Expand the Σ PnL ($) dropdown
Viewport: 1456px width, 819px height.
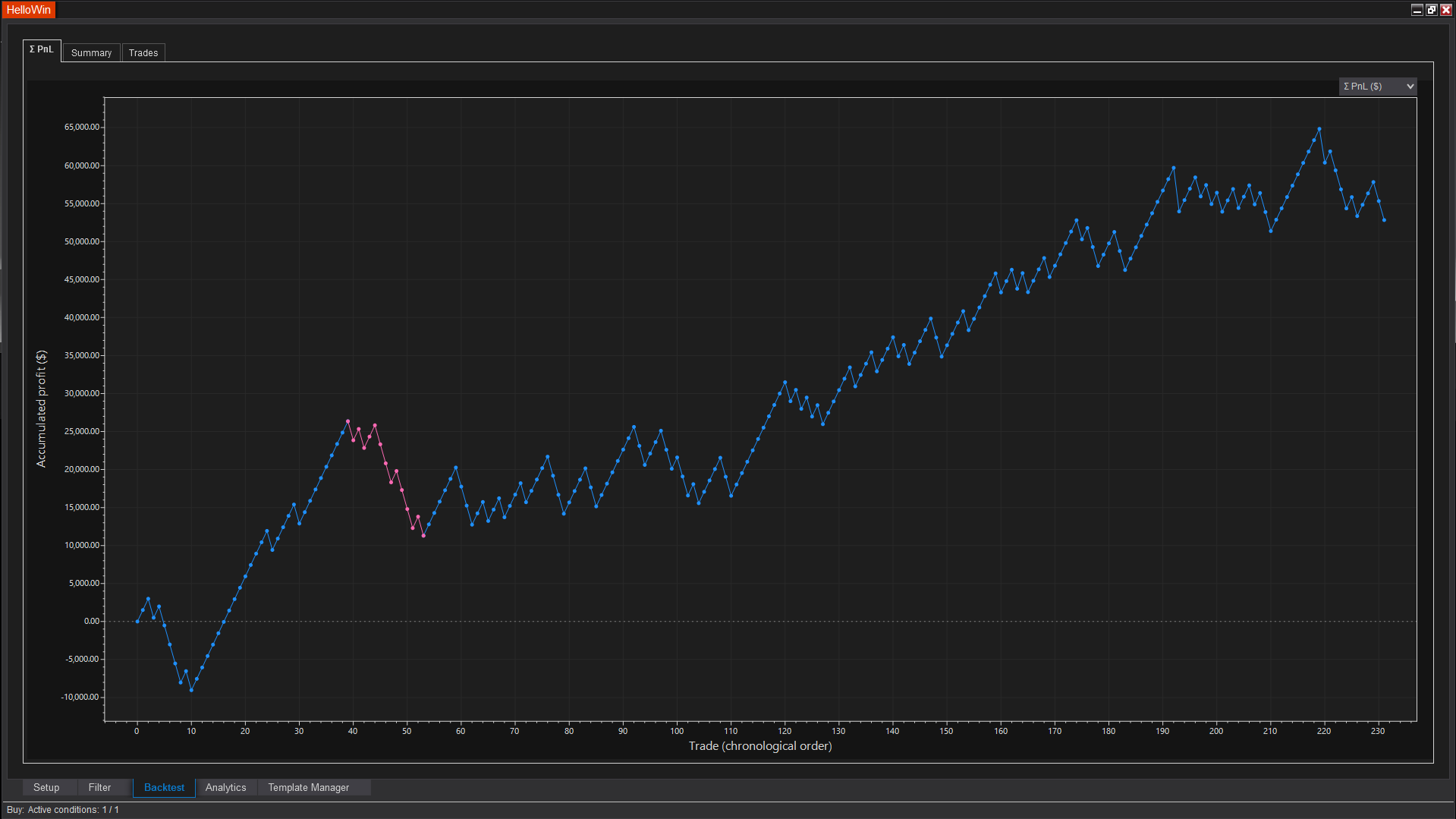point(1377,87)
